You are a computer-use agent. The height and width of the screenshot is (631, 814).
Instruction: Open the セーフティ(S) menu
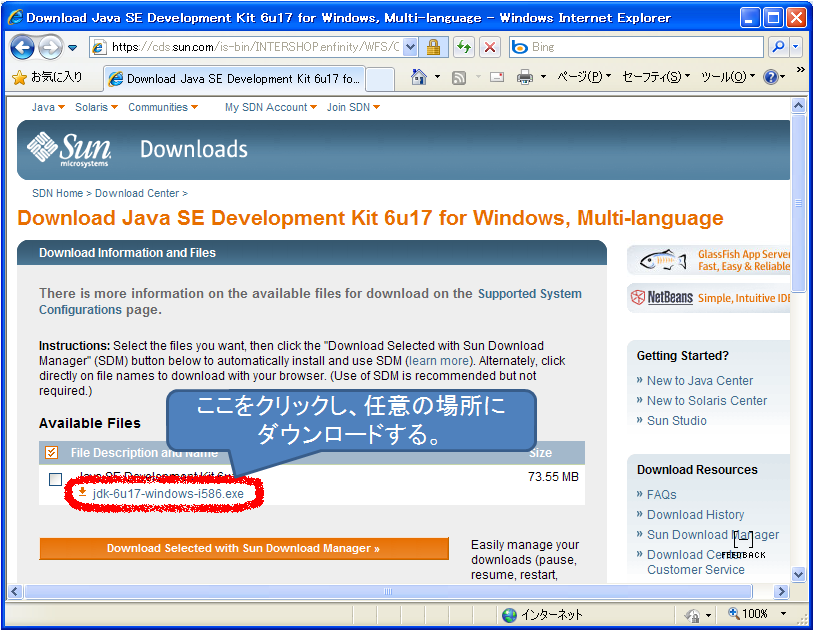656,77
